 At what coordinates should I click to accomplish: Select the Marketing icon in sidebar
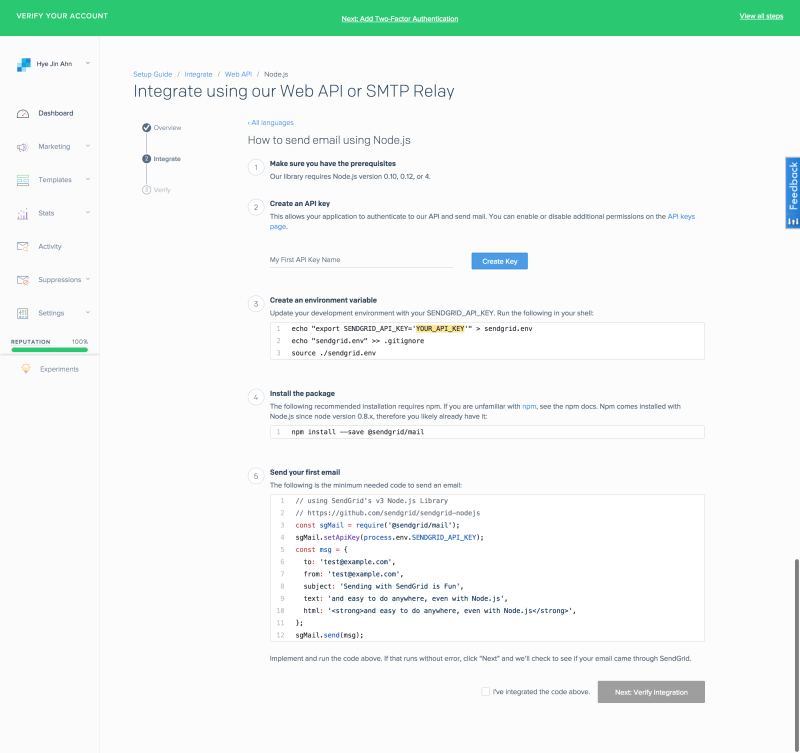pyautogui.click(x=24, y=146)
